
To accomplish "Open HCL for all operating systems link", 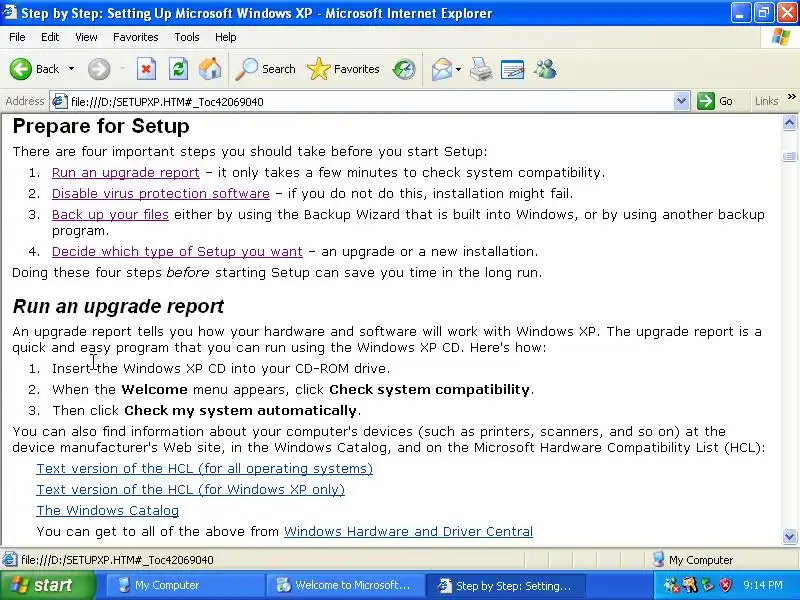I will 205,468.
